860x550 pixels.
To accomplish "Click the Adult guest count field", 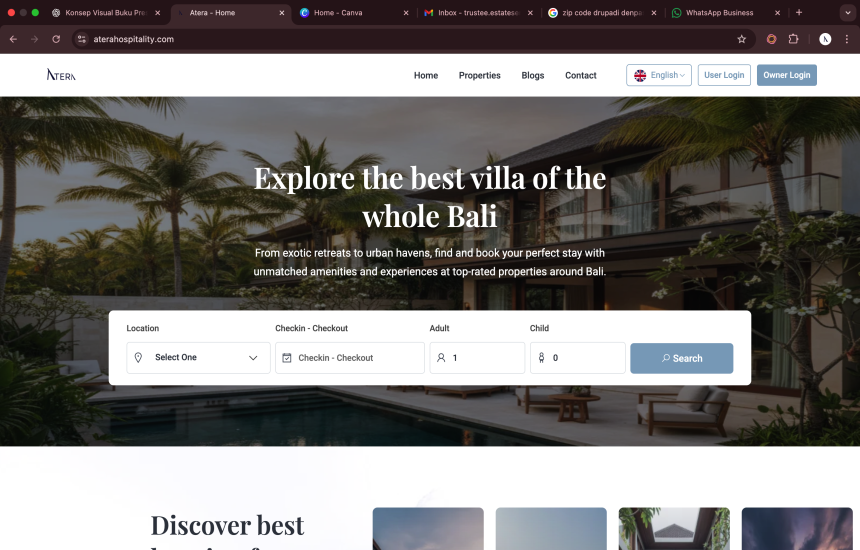I will pos(477,358).
